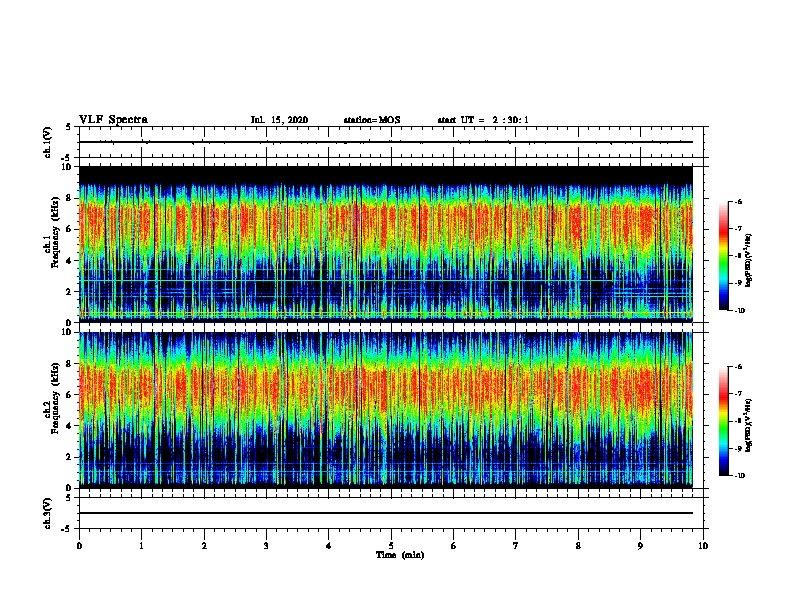The width and height of the screenshot is (792, 612).
Task: Click the time axis tick label "9"
Action: click(x=640, y=546)
